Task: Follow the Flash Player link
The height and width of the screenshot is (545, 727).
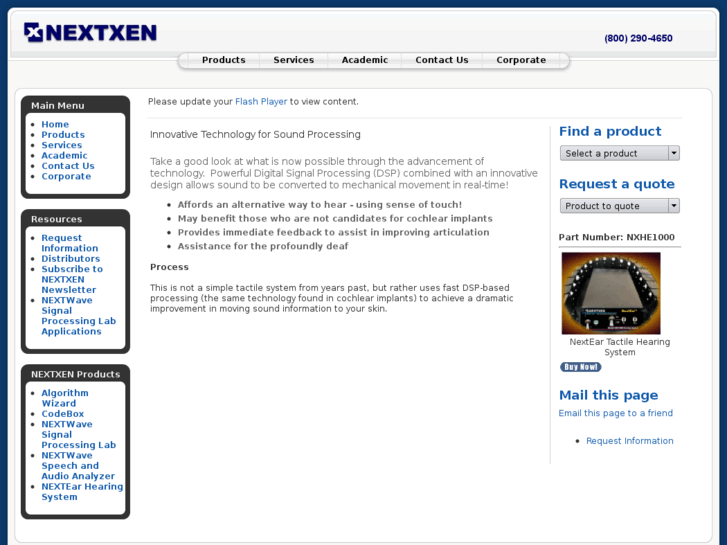Action: point(261,102)
